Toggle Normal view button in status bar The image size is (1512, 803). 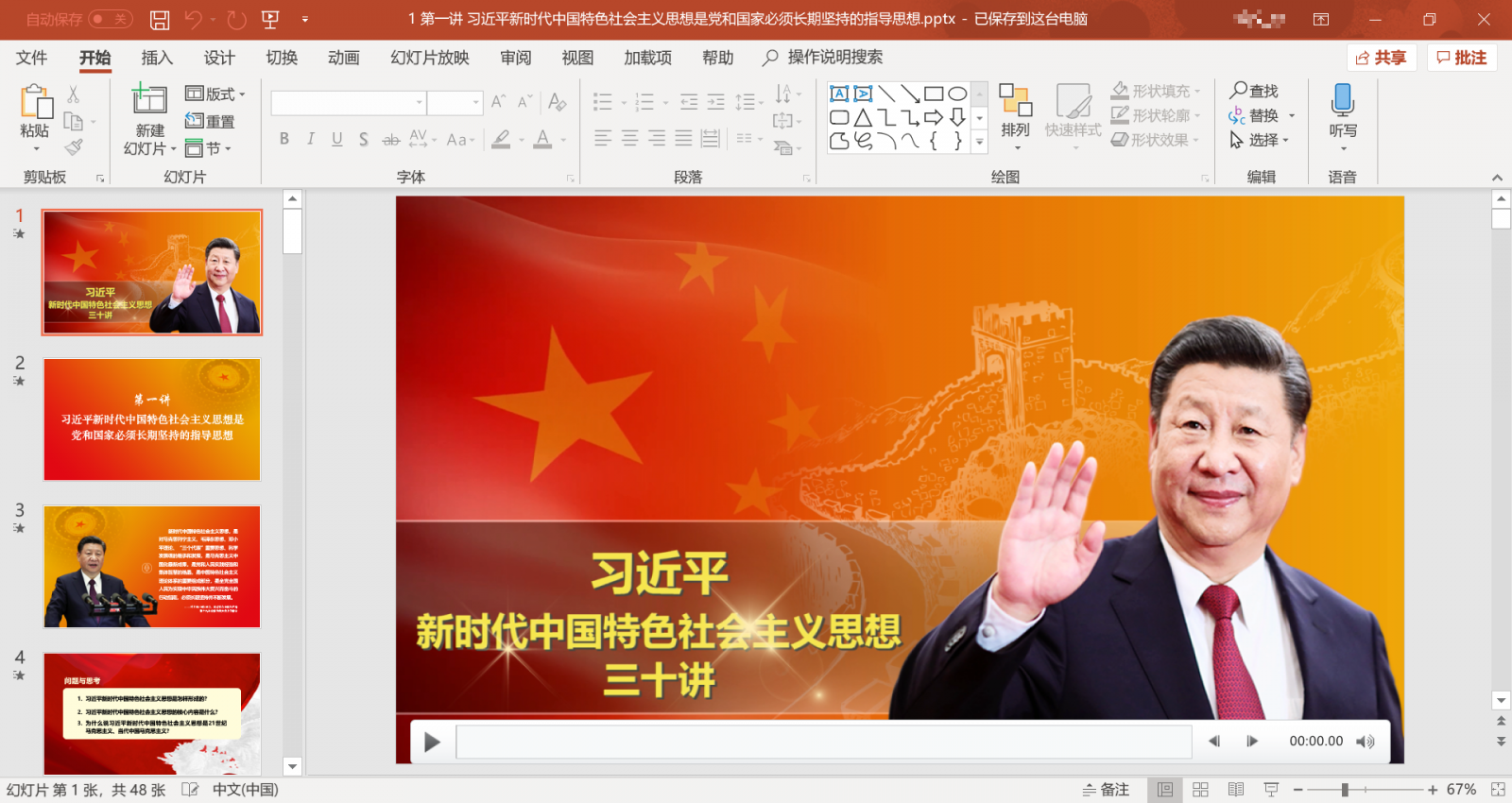click(1165, 790)
